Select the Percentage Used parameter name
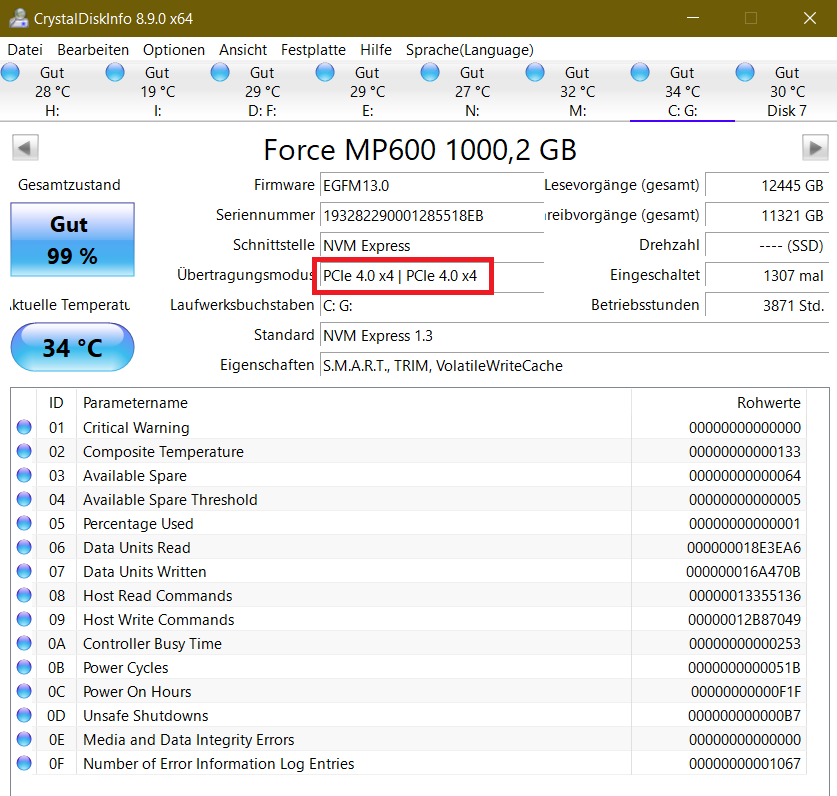The image size is (837, 796). (138, 524)
